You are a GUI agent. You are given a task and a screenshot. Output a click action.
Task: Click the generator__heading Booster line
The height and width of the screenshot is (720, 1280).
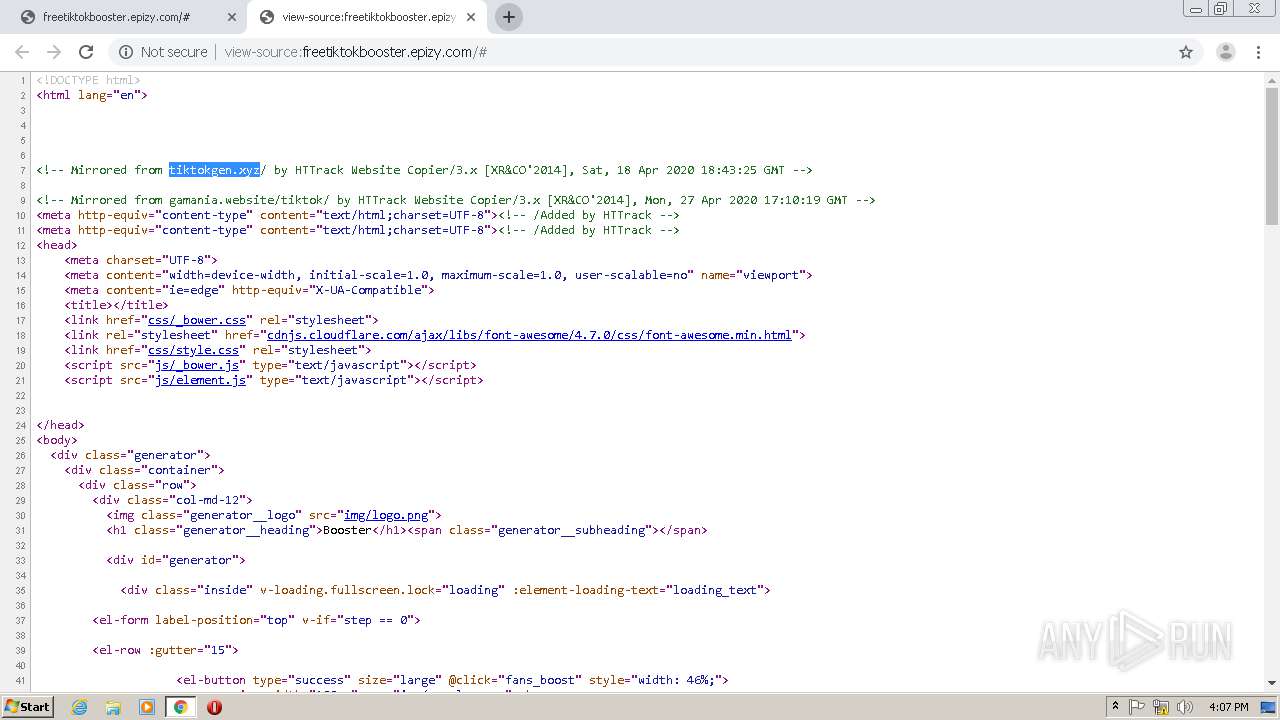tap(407, 530)
